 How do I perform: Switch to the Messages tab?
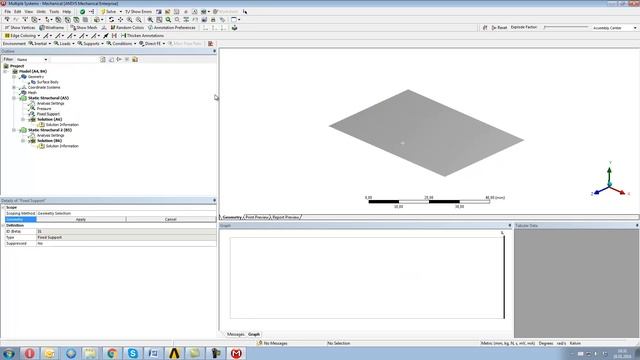[236, 334]
